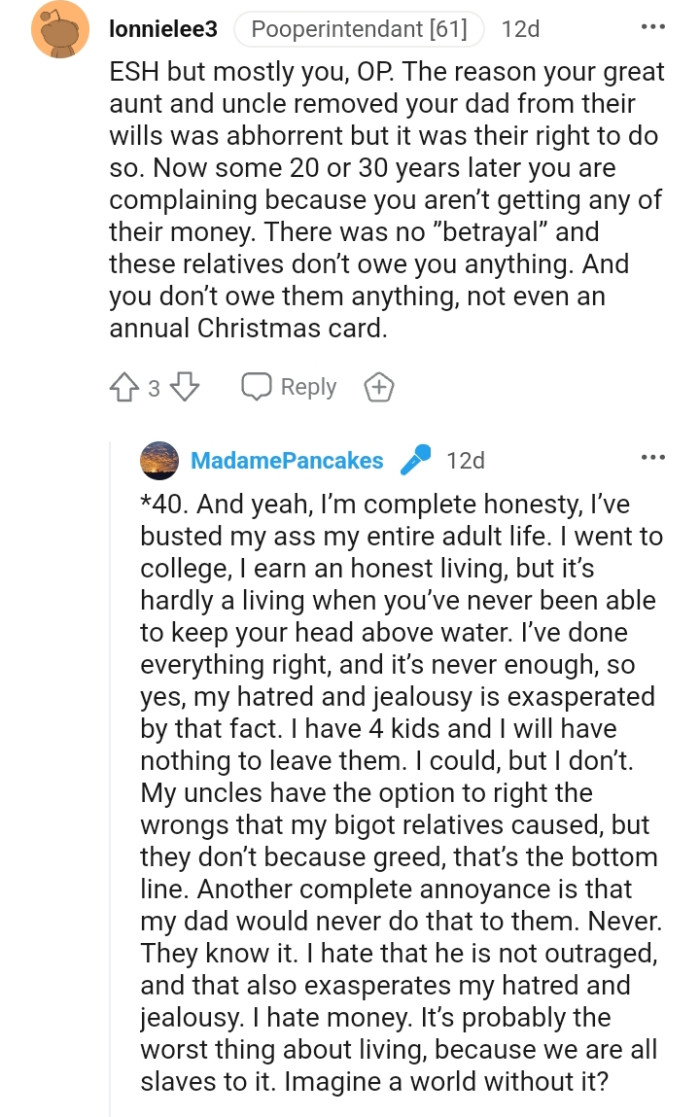Toggle upvote on lonnielee3's comment
This screenshot has height=1117, width=700.
125,387
